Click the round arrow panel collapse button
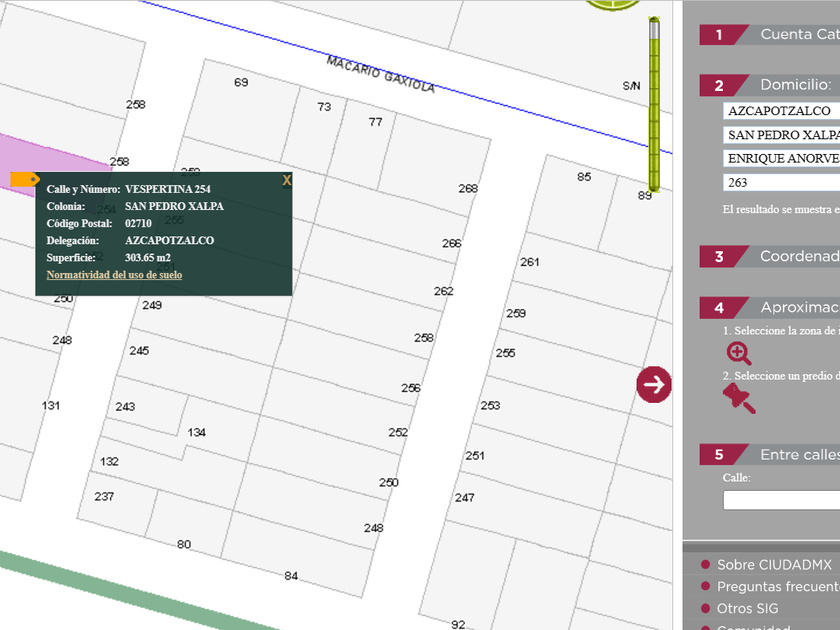Viewport: 840px width, 630px height. coord(654,384)
